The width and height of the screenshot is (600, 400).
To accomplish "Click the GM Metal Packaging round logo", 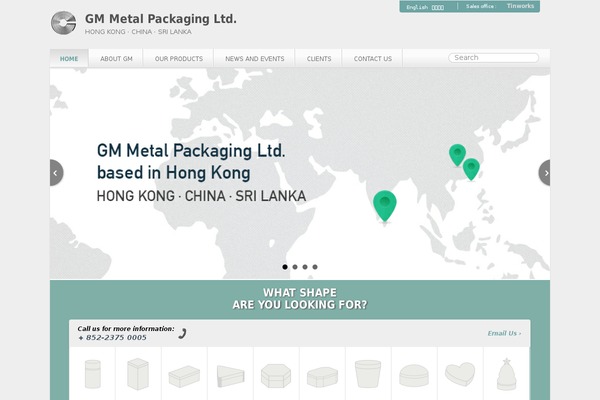I will 64,23.
